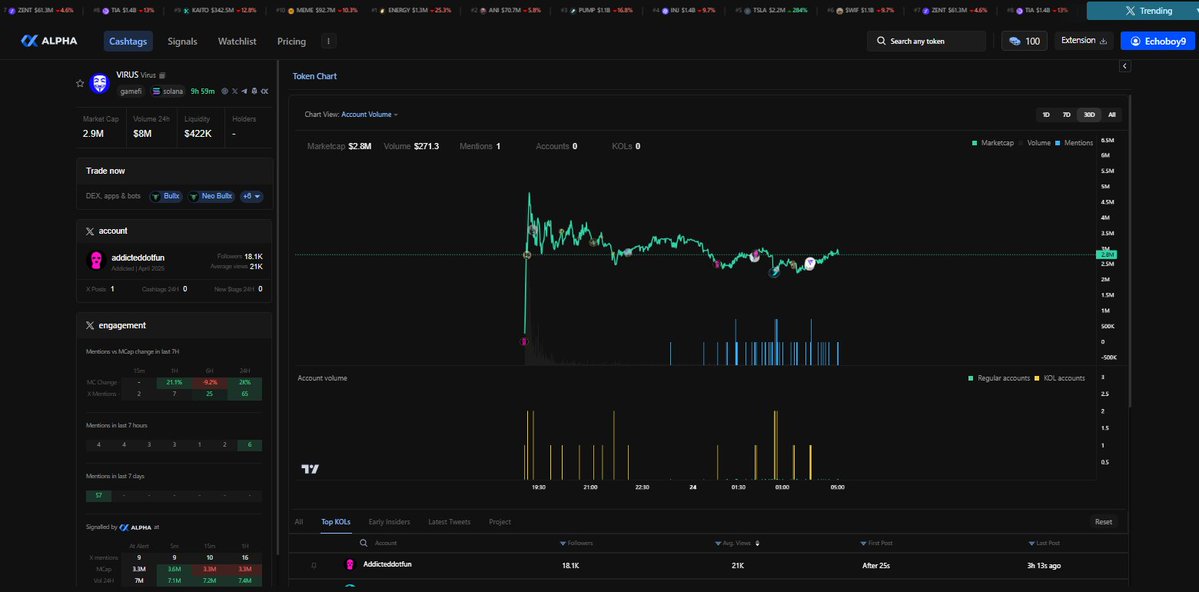Click the Neo Bullx bull icon
Viewport: 1199px width, 592px height.
[194, 197]
